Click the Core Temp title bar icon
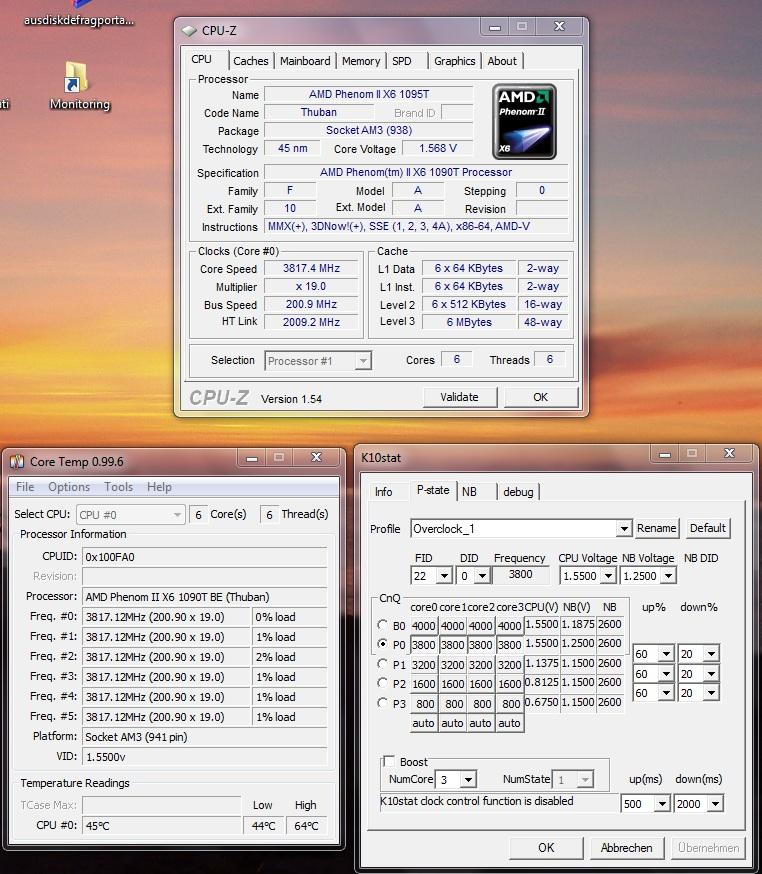 17,462
